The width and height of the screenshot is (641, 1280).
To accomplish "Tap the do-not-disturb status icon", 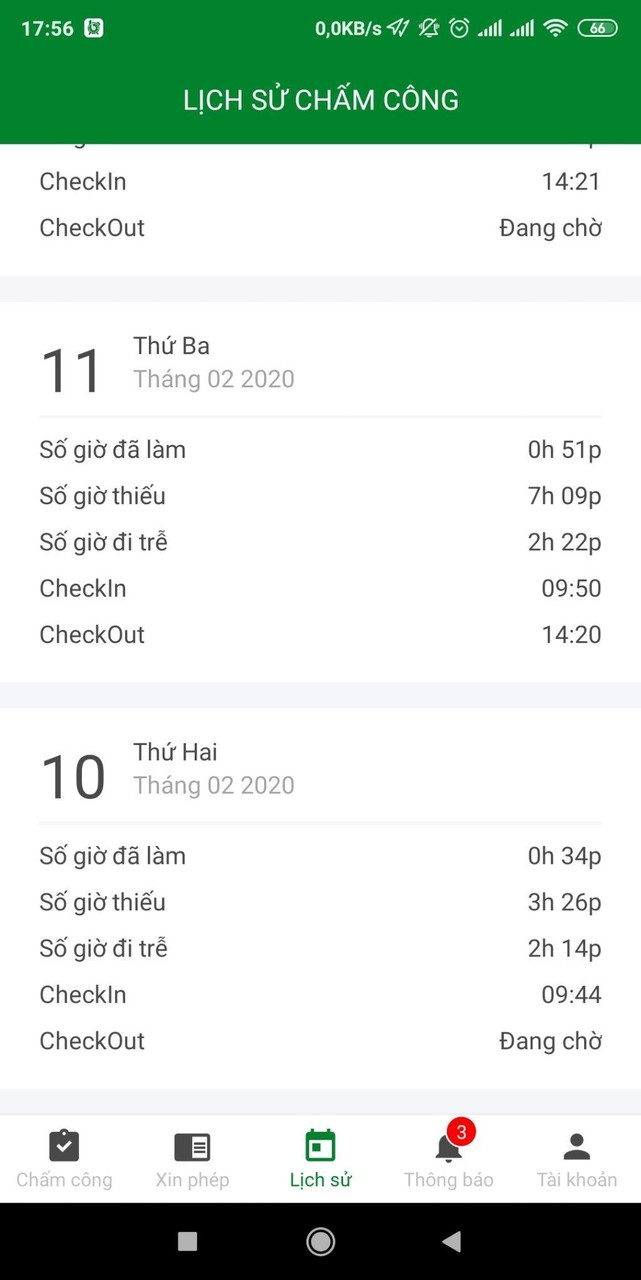I will [428, 29].
